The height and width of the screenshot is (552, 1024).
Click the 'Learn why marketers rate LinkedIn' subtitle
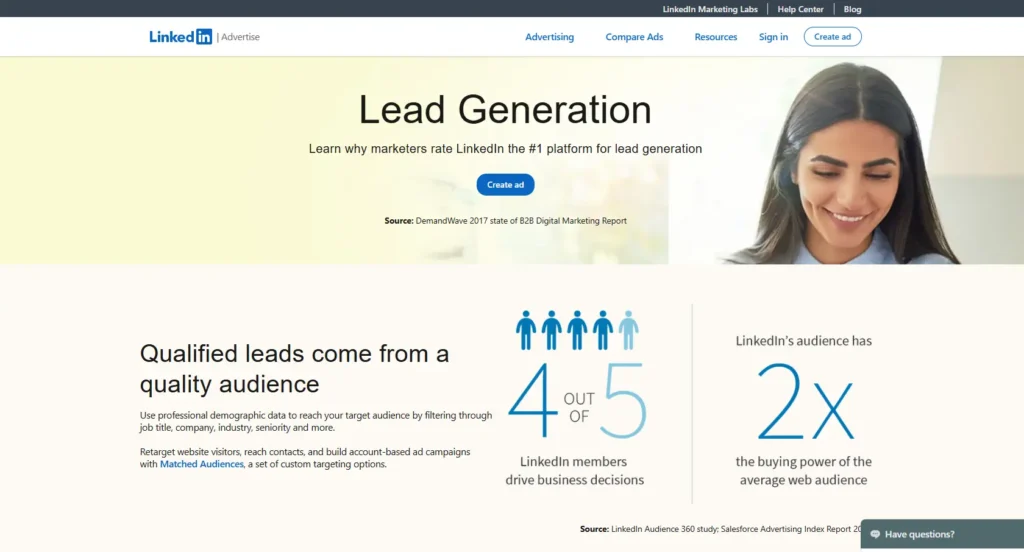(505, 149)
